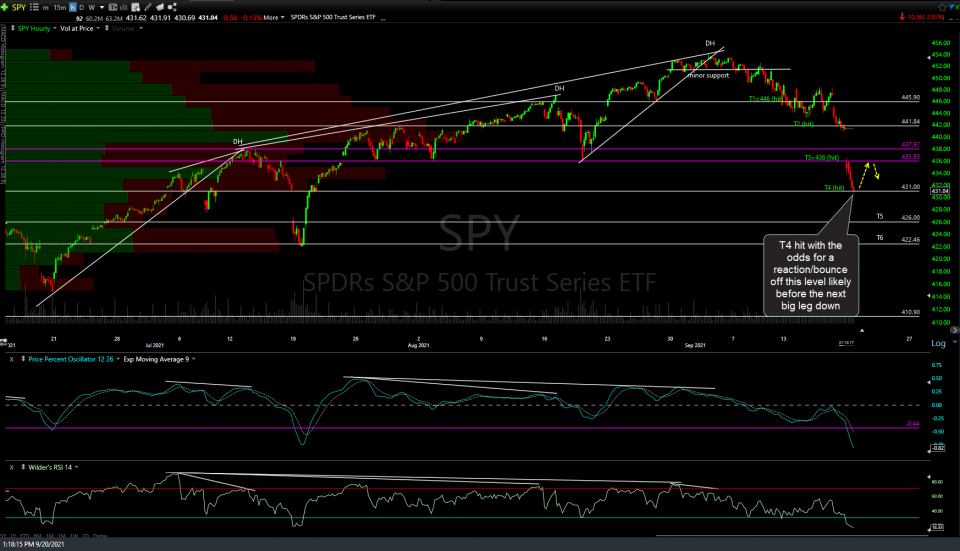The width and height of the screenshot is (960, 551).
Task: Open the symbol list icon next to SPY
Action: pyautogui.click(x=34, y=7)
